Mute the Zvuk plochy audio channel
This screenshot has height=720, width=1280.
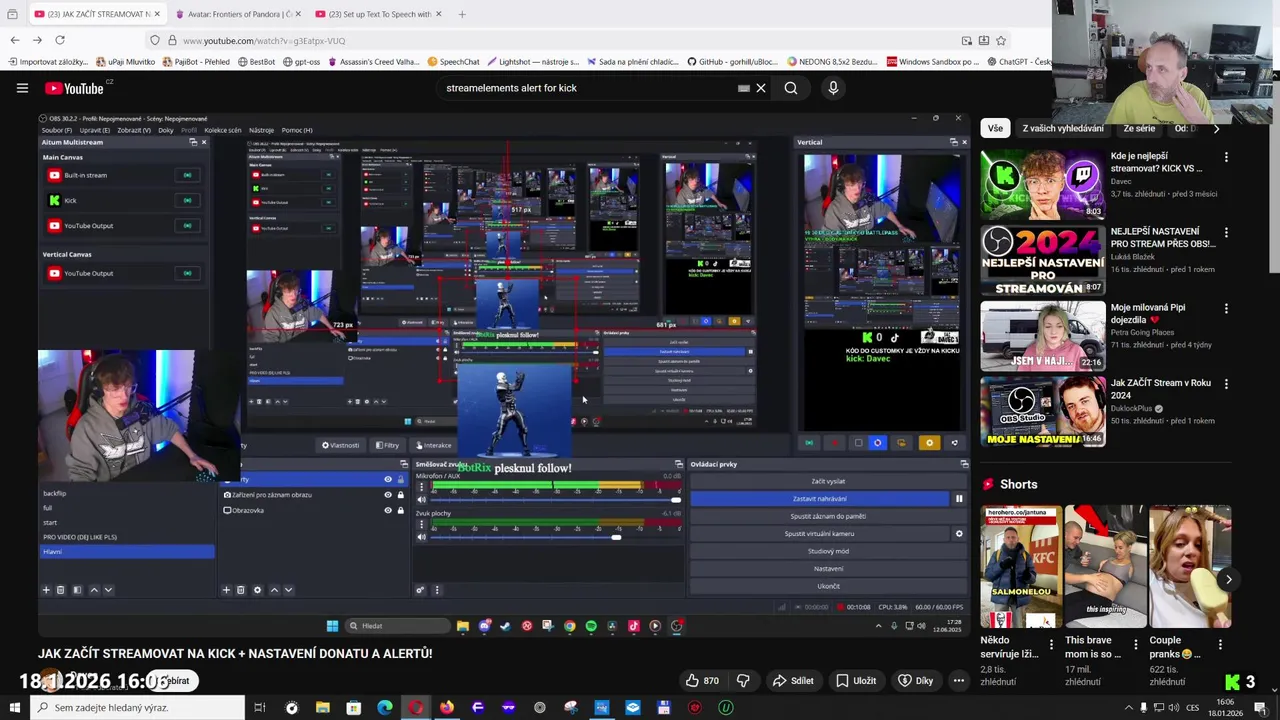[x=421, y=537]
